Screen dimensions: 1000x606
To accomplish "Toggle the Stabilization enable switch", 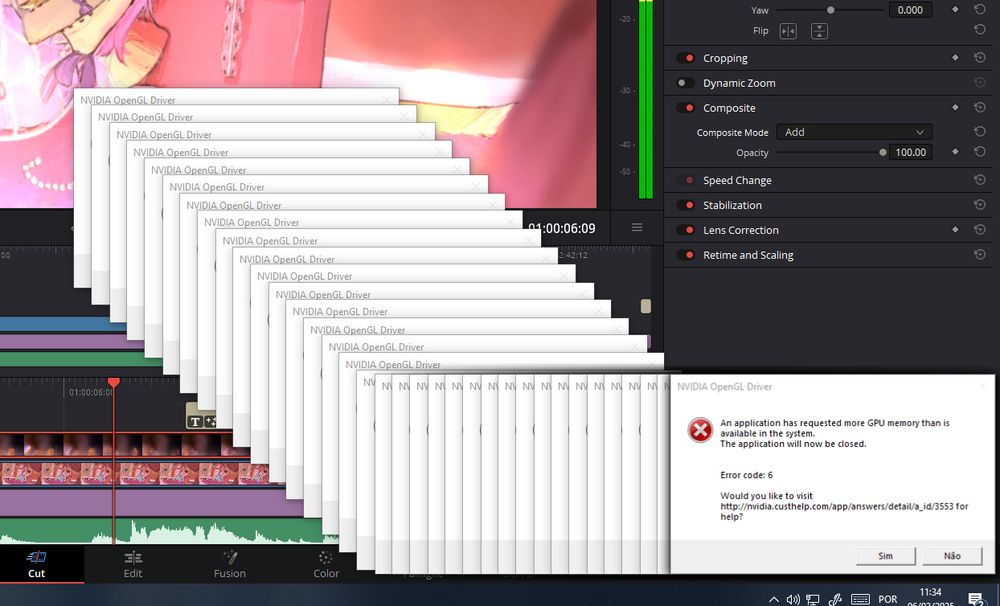I will (686, 205).
